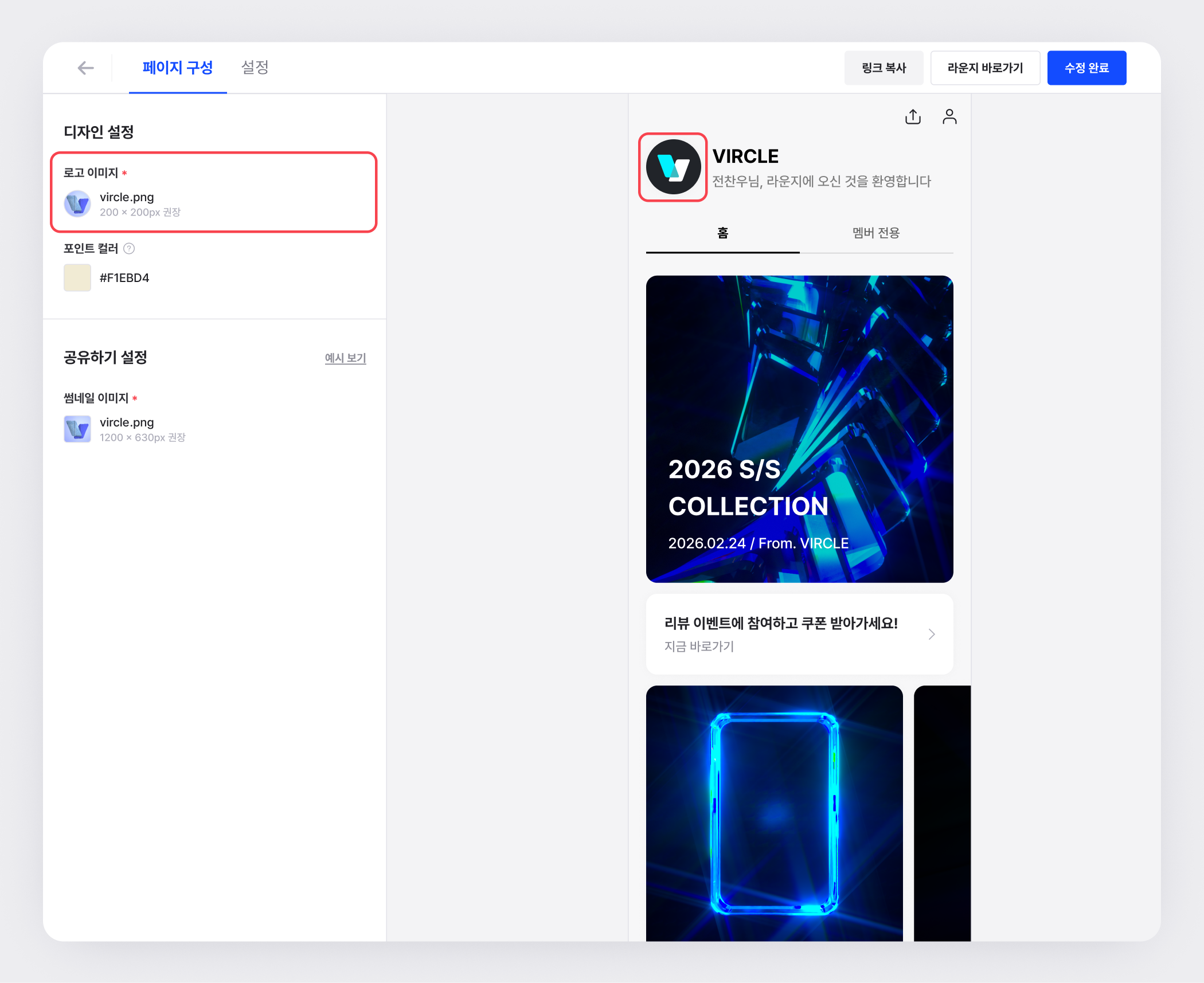
Task: Click the #F1EBD4 point color swatch
Action: [77, 278]
